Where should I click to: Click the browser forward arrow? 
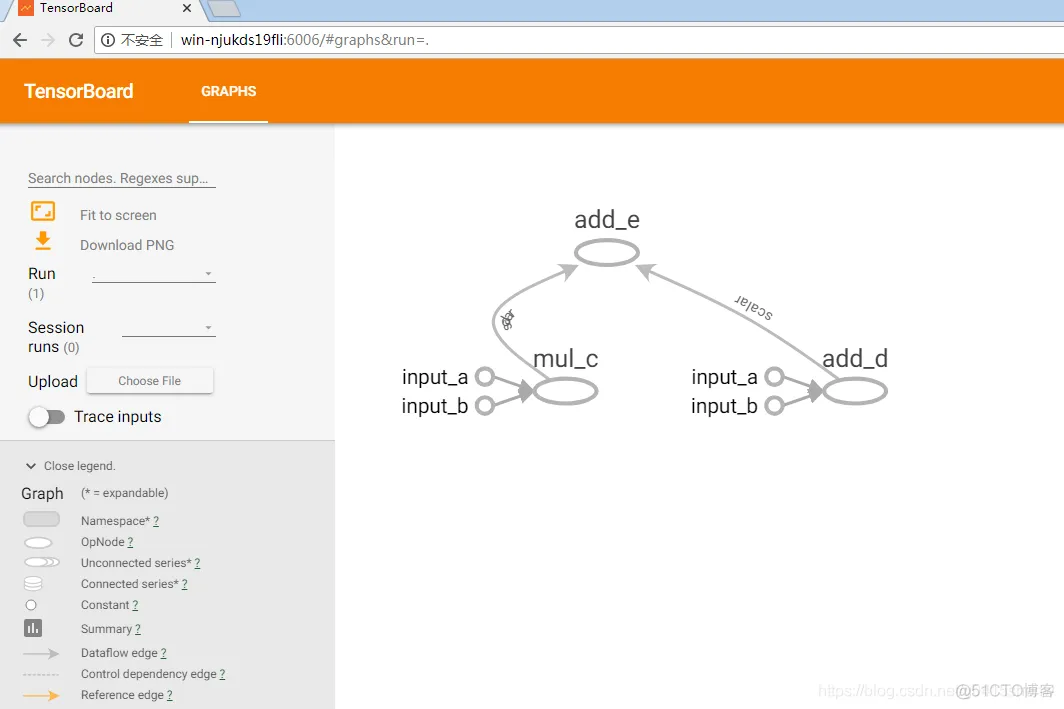[x=48, y=40]
